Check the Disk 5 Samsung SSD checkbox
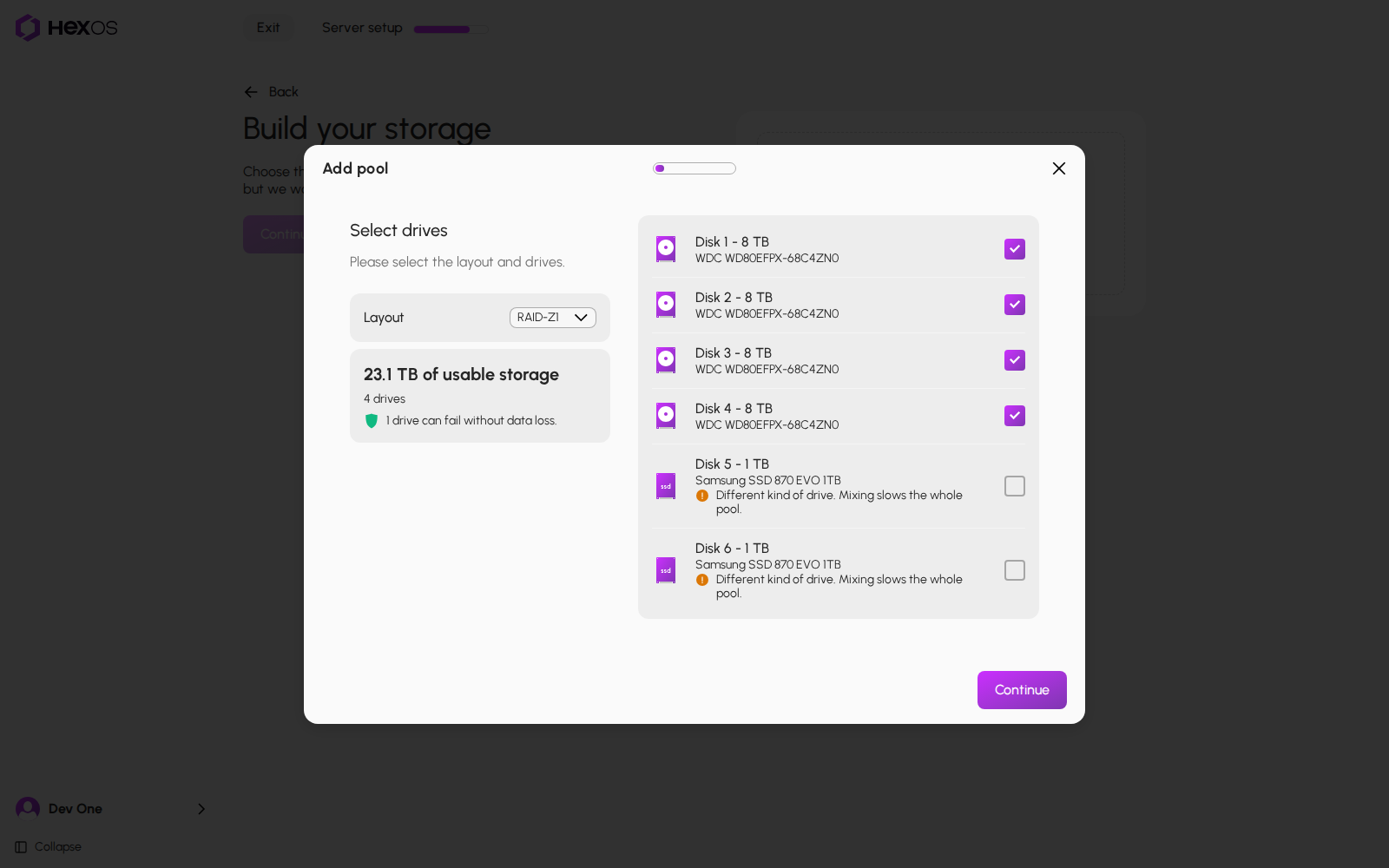 point(1015,486)
